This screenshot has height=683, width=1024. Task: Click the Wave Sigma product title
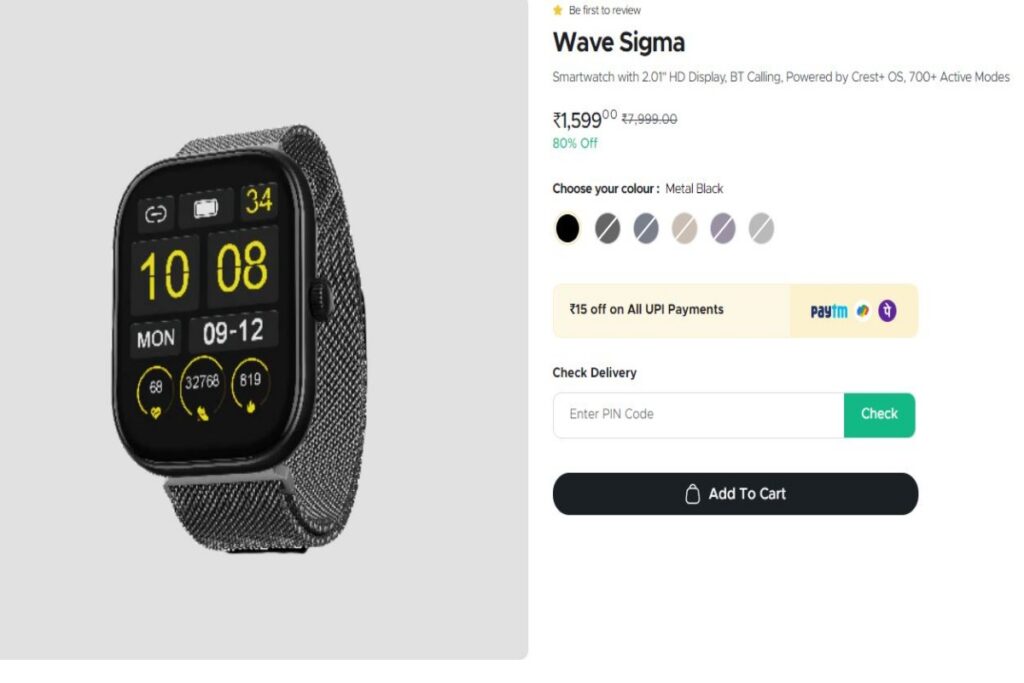coord(618,42)
